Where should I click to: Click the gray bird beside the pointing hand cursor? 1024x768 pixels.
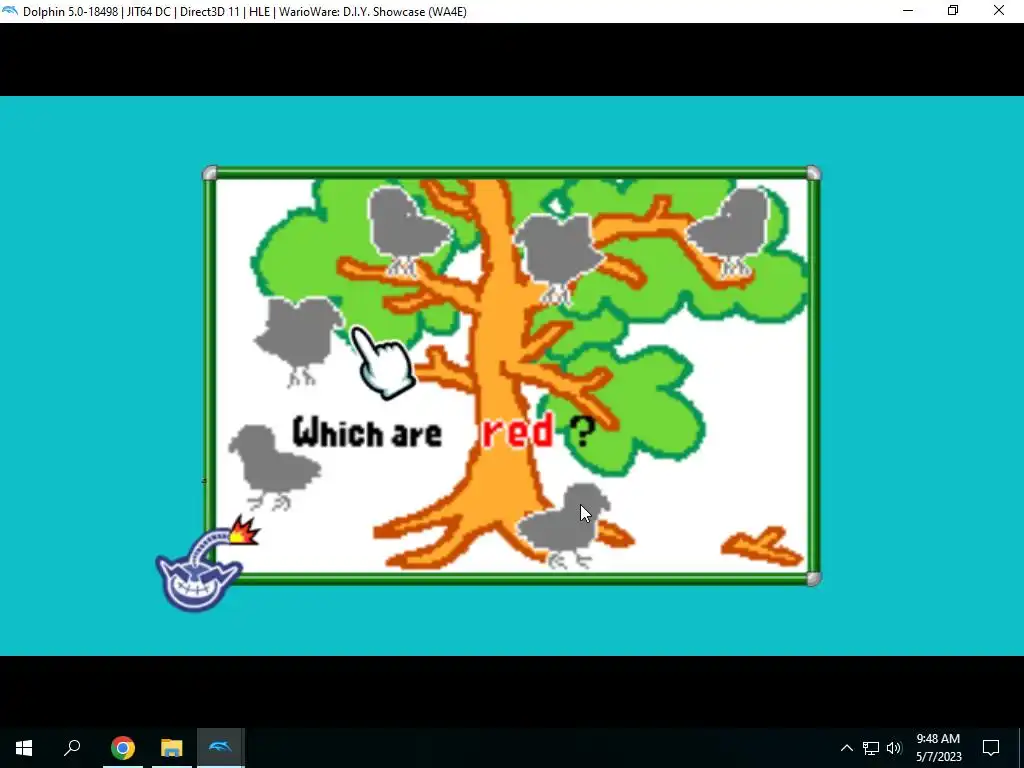click(298, 340)
